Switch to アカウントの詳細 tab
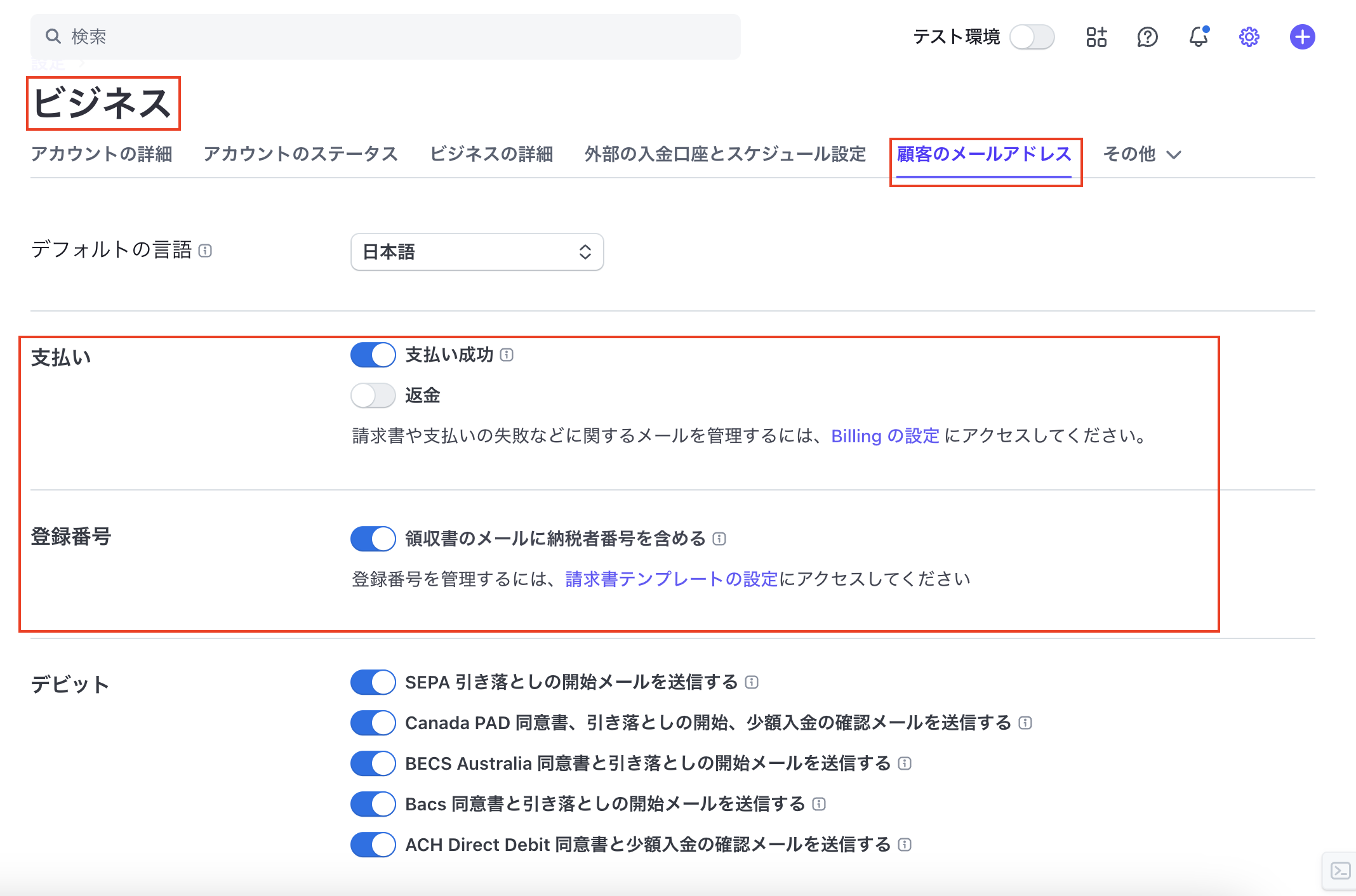The height and width of the screenshot is (896, 1356). (x=102, y=154)
